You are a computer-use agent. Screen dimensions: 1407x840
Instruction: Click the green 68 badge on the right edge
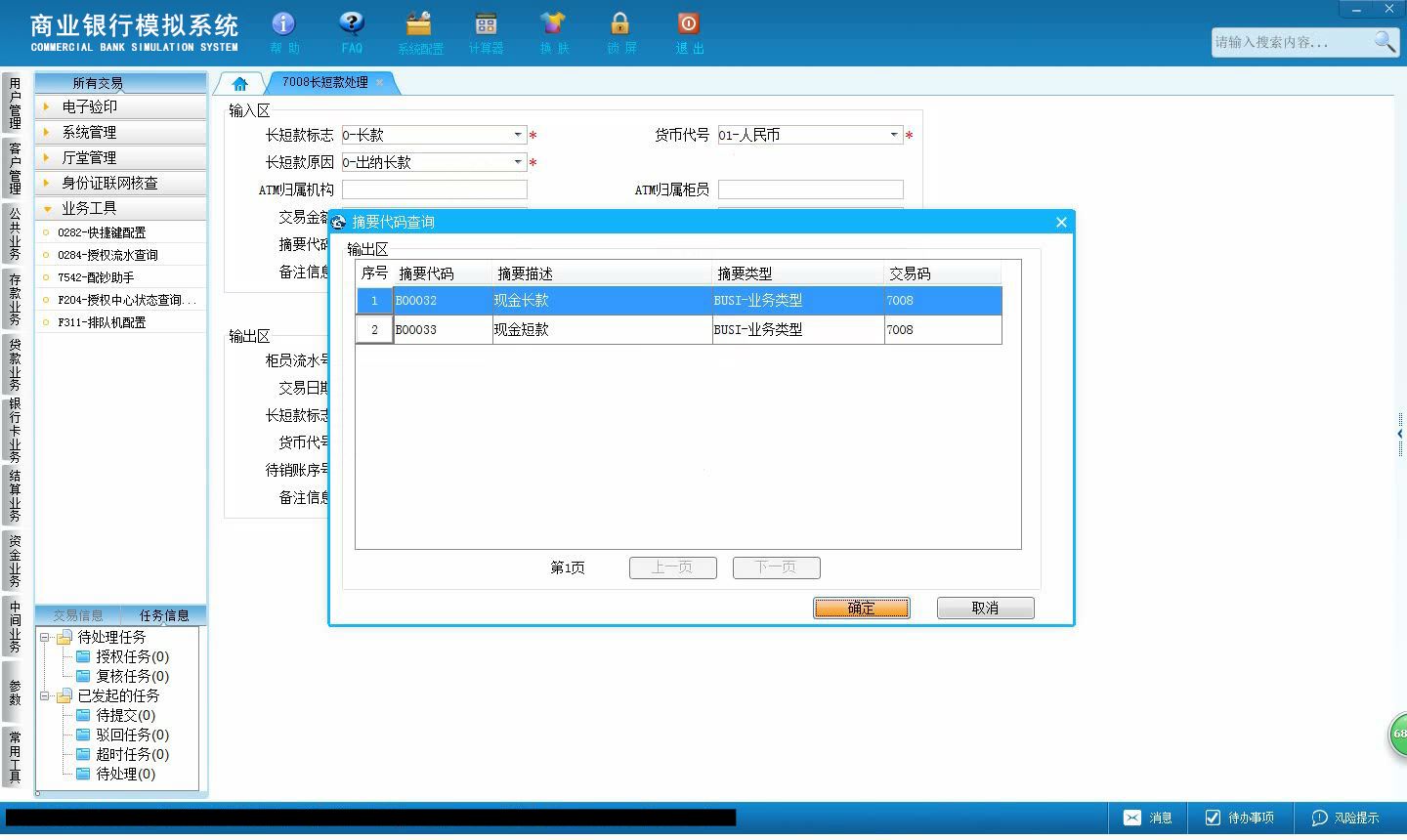click(x=1398, y=734)
